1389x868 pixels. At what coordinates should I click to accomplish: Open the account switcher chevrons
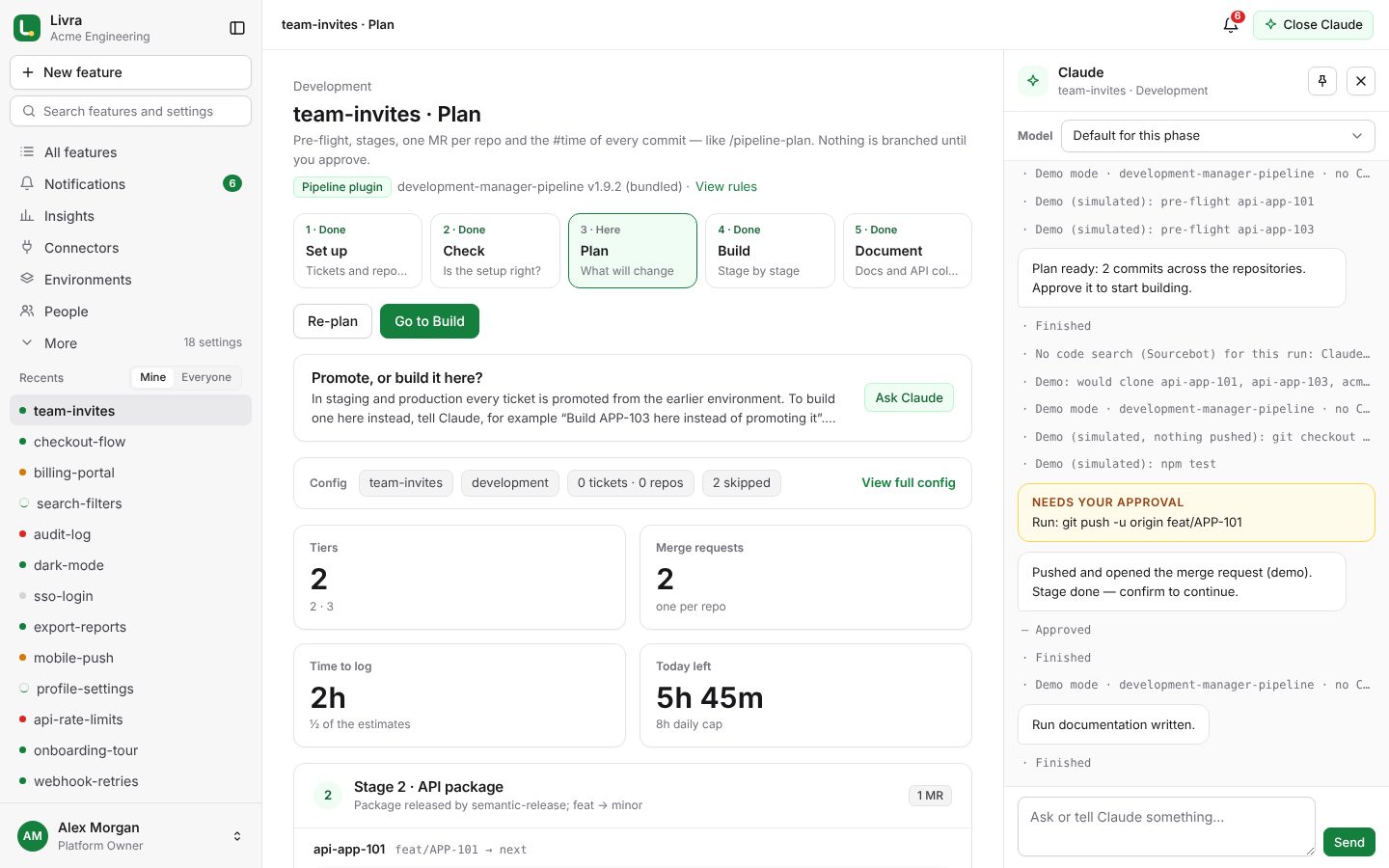(237, 836)
